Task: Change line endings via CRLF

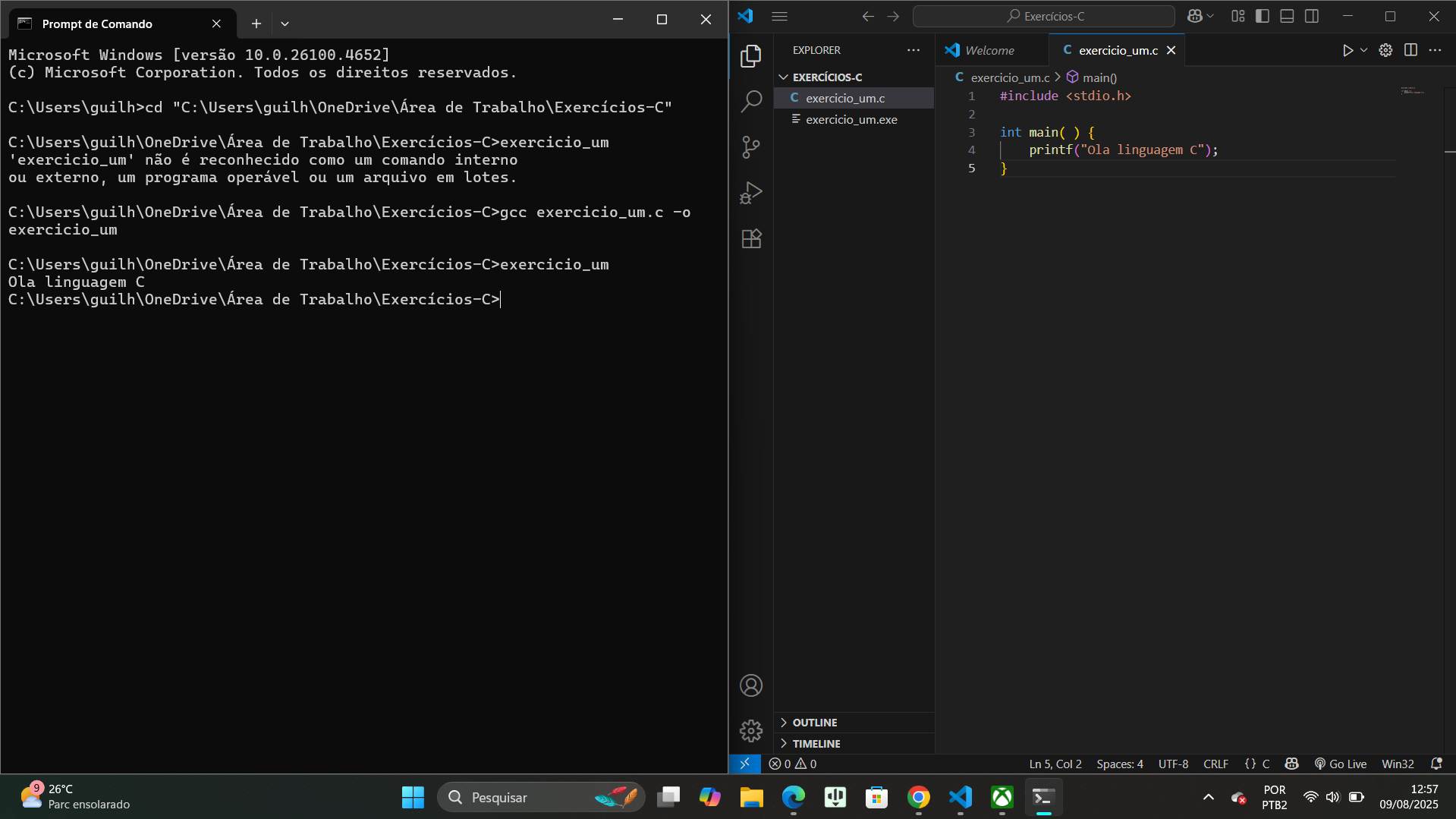Action: (1215, 764)
